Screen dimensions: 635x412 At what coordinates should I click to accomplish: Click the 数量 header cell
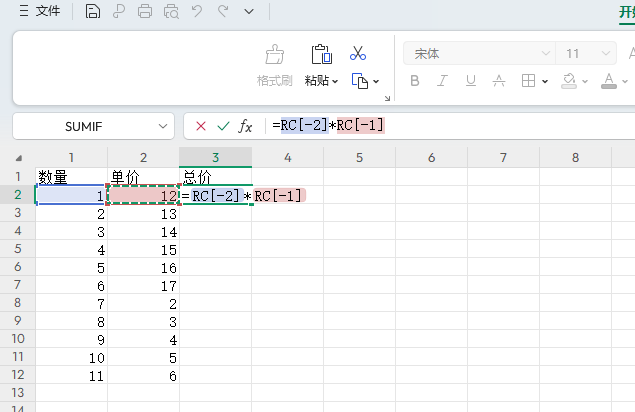coord(71,176)
